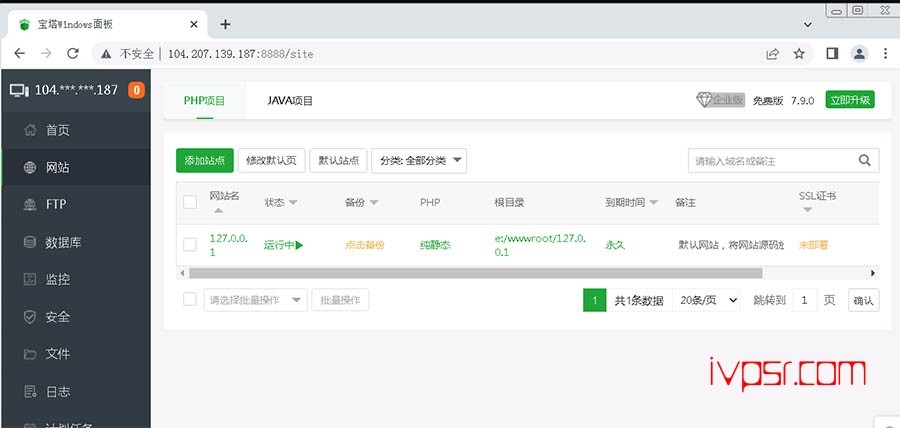Tick the checkbox for site 127.0.0.1
This screenshot has height=428, width=900.
click(x=190, y=244)
